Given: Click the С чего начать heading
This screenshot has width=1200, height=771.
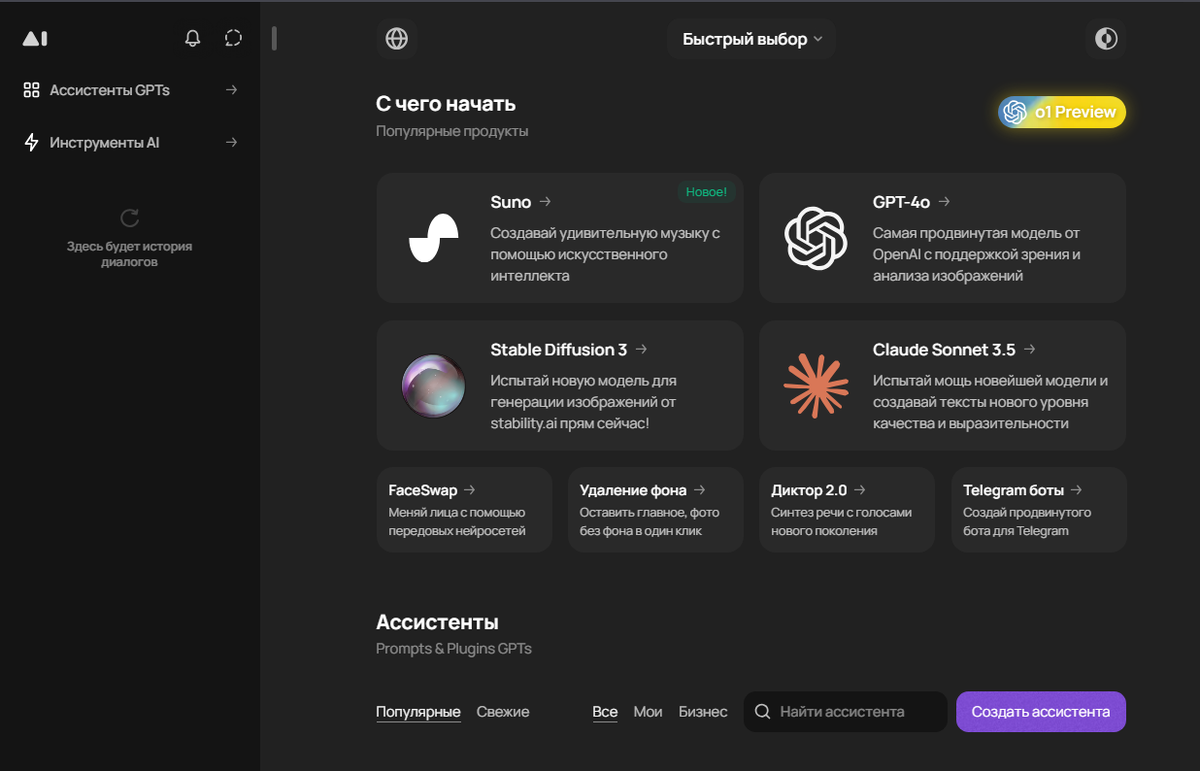Looking at the screenshot, I should [446, 104].
